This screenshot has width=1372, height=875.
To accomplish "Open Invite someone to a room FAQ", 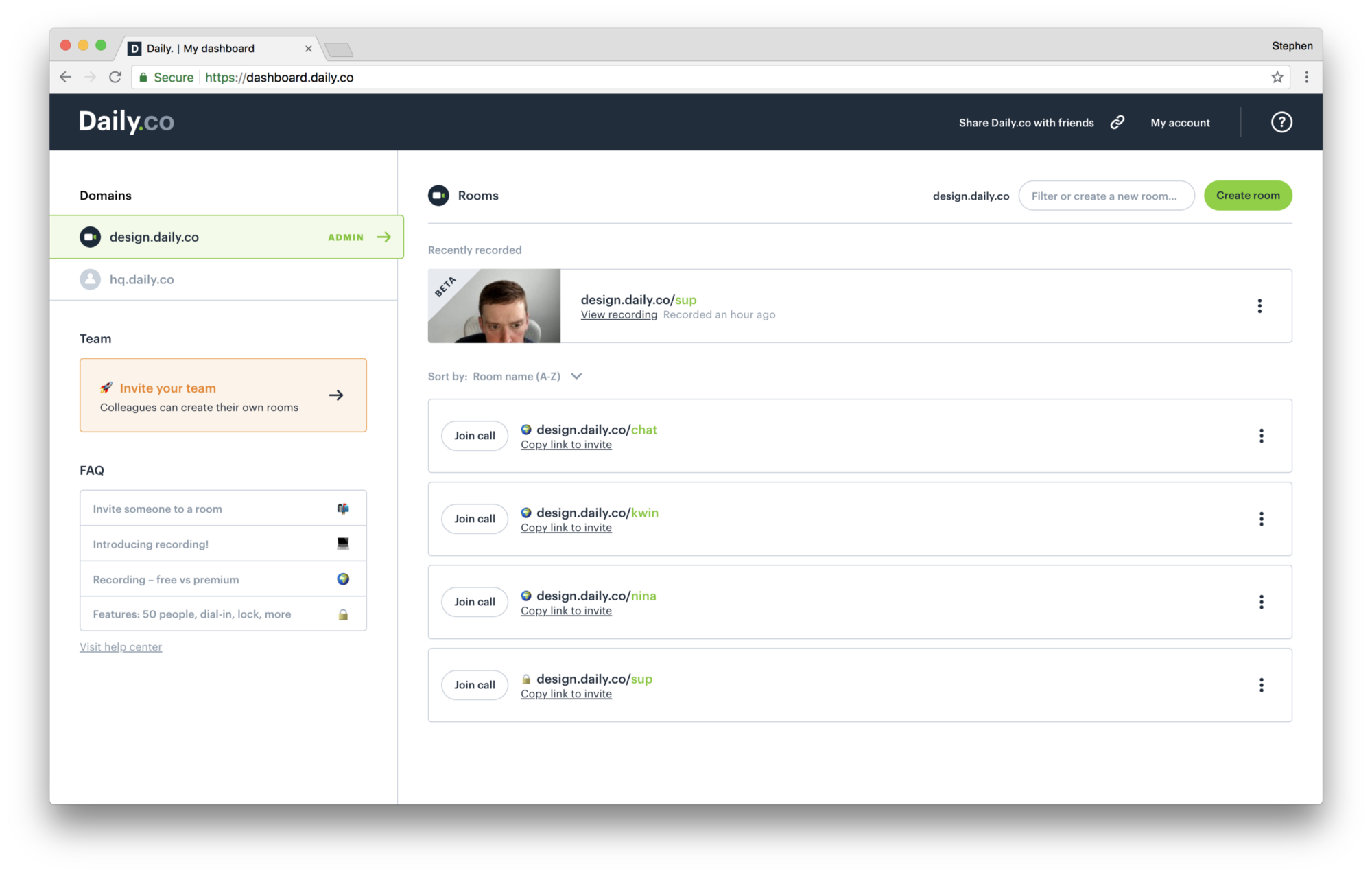I will pyautogui.click(x=223, y=509).
